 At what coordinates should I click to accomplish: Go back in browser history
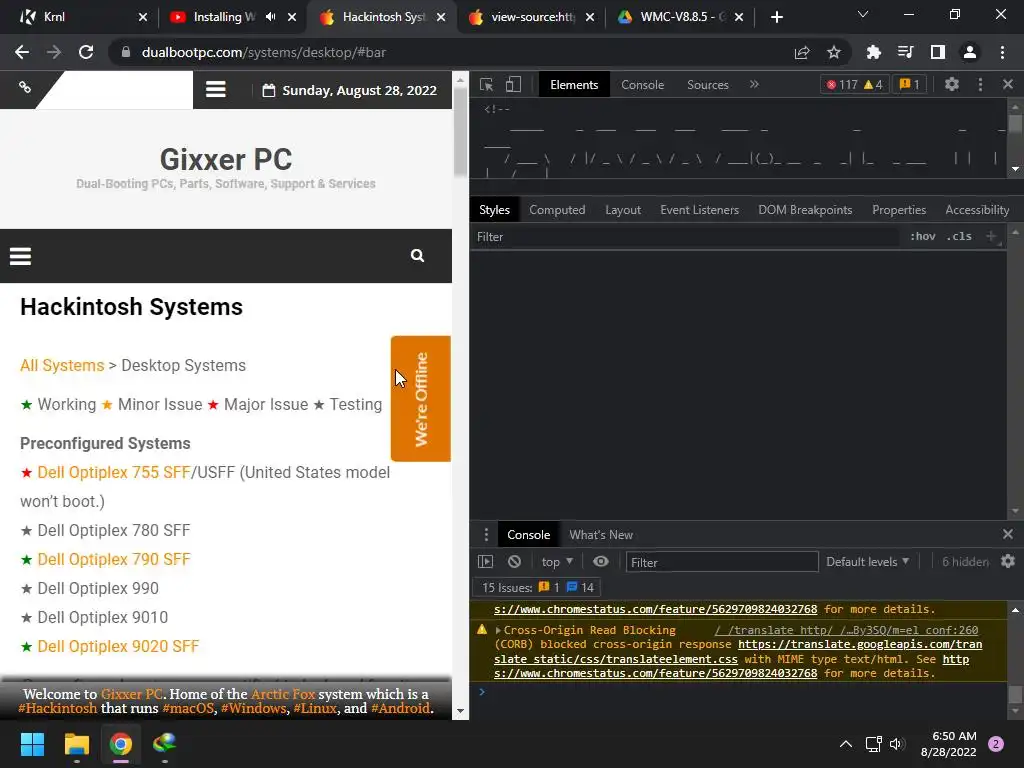pyautogui.click(x=22, y=52)
